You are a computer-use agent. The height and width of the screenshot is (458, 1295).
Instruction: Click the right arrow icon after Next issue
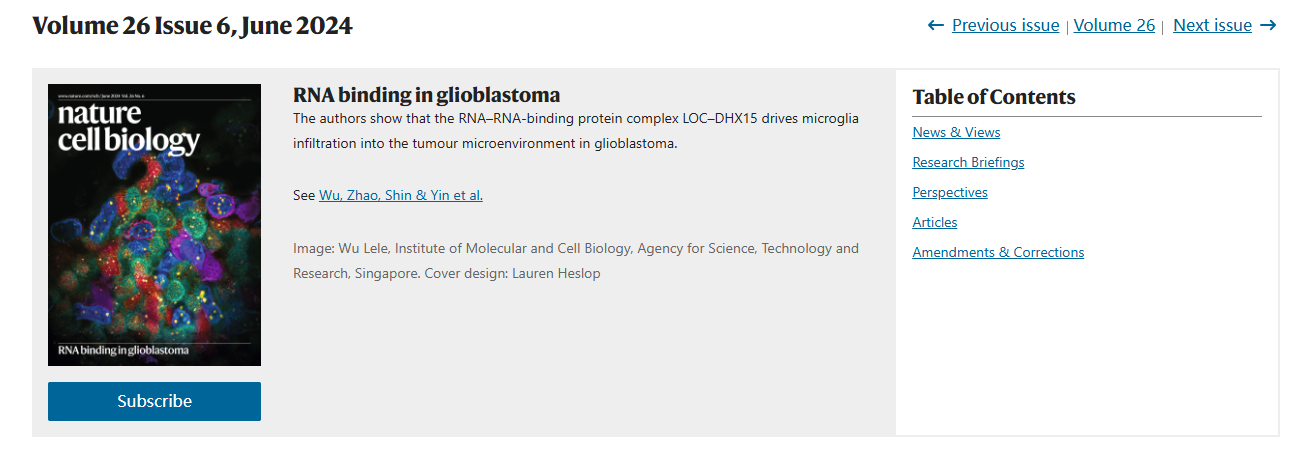(x=1268, y=26)
